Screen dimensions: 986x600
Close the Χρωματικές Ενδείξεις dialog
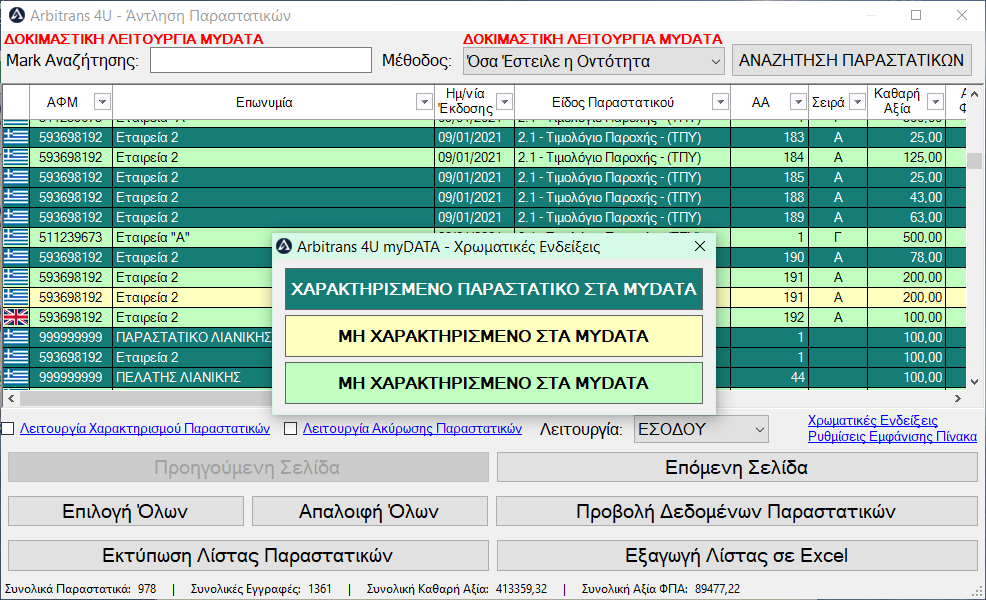pos(700,247)
